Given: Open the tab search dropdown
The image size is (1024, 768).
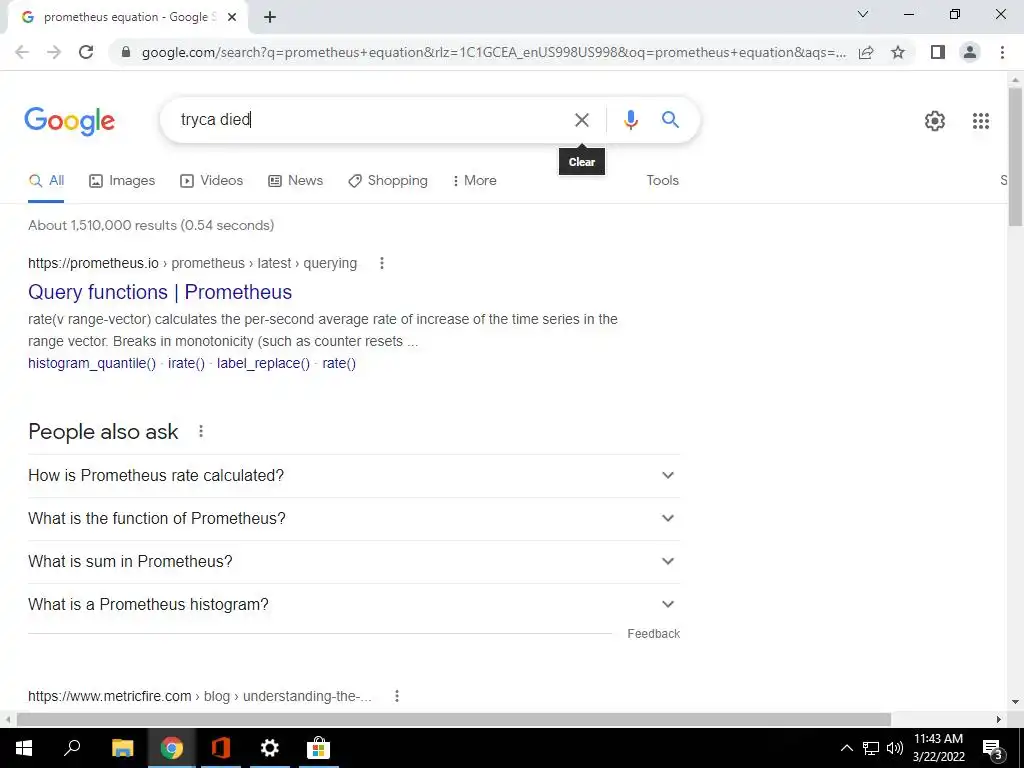Looking at the screenshot, I should tap(863, 14).
